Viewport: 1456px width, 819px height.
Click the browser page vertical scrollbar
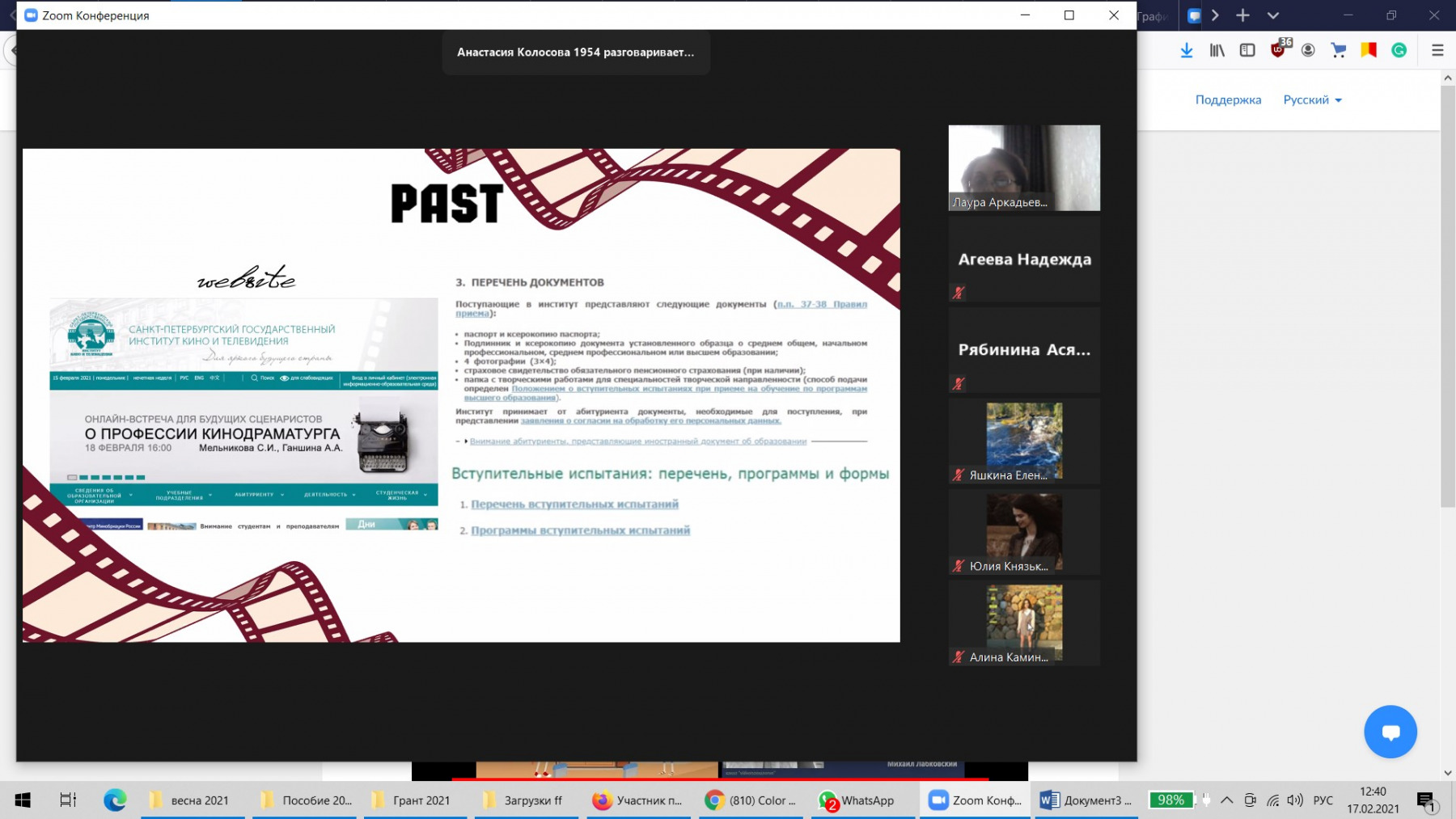coord(1447,323)
